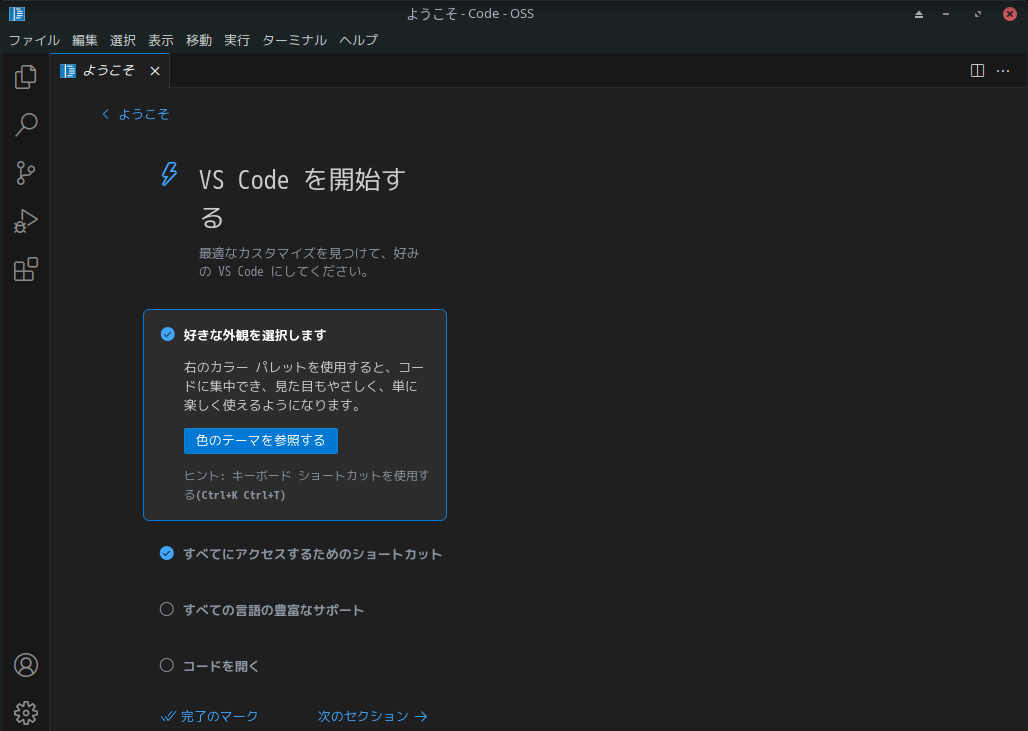Click the Code - OSS title bar app icon

coord(16,14)
